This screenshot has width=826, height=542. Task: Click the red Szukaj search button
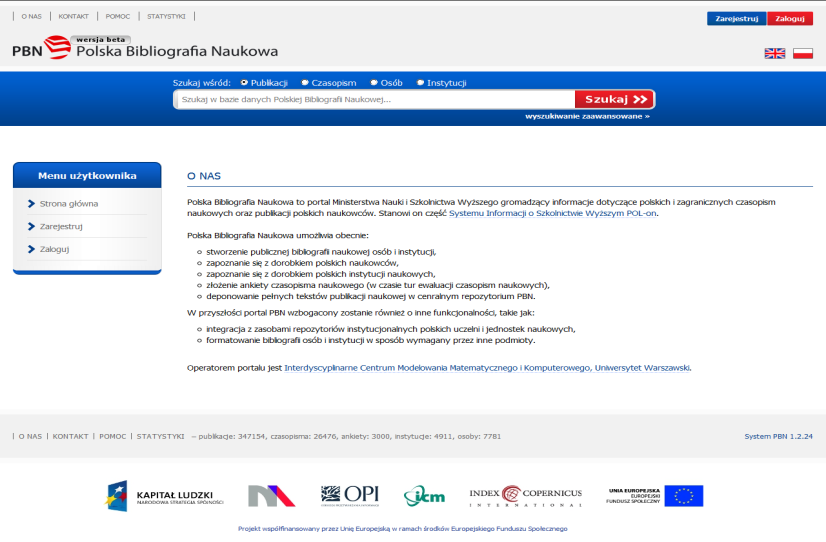615,99
